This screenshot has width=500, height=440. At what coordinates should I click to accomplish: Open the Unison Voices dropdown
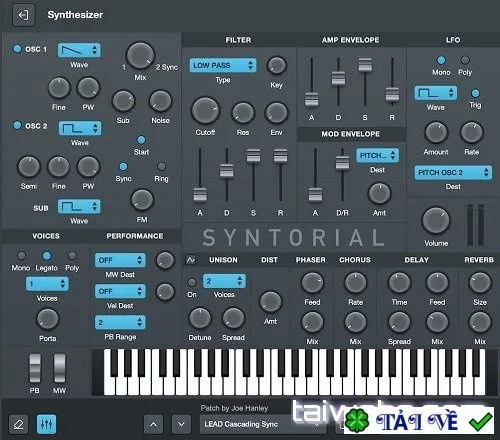tap(224, 281)
